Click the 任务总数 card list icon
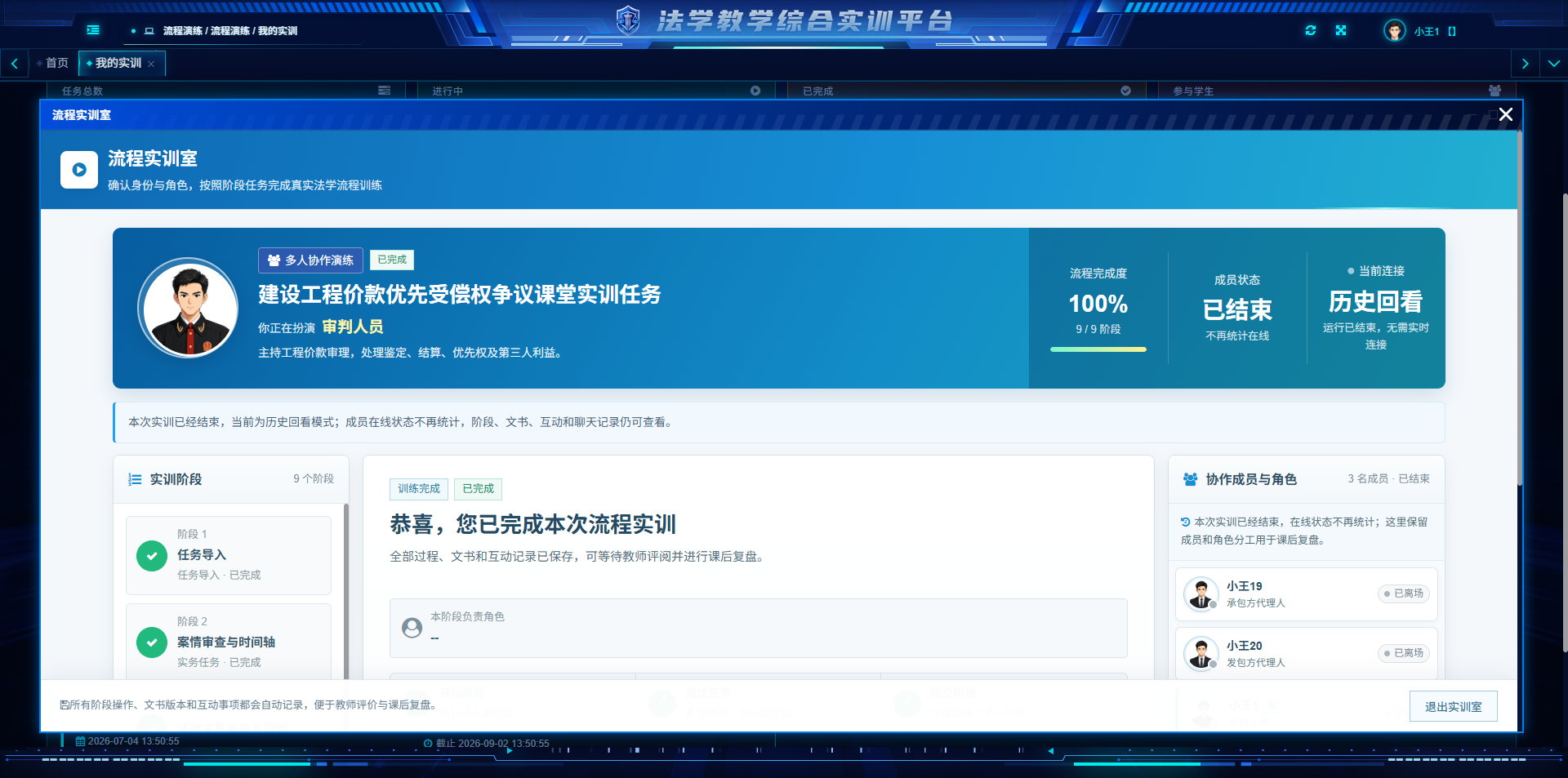Viewport: 1568px width, 778px height. (x=385, y=91)
